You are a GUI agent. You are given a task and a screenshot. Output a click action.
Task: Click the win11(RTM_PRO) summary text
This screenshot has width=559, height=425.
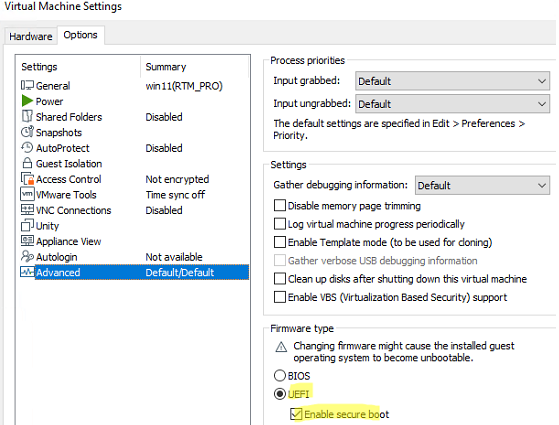[184, 86]
